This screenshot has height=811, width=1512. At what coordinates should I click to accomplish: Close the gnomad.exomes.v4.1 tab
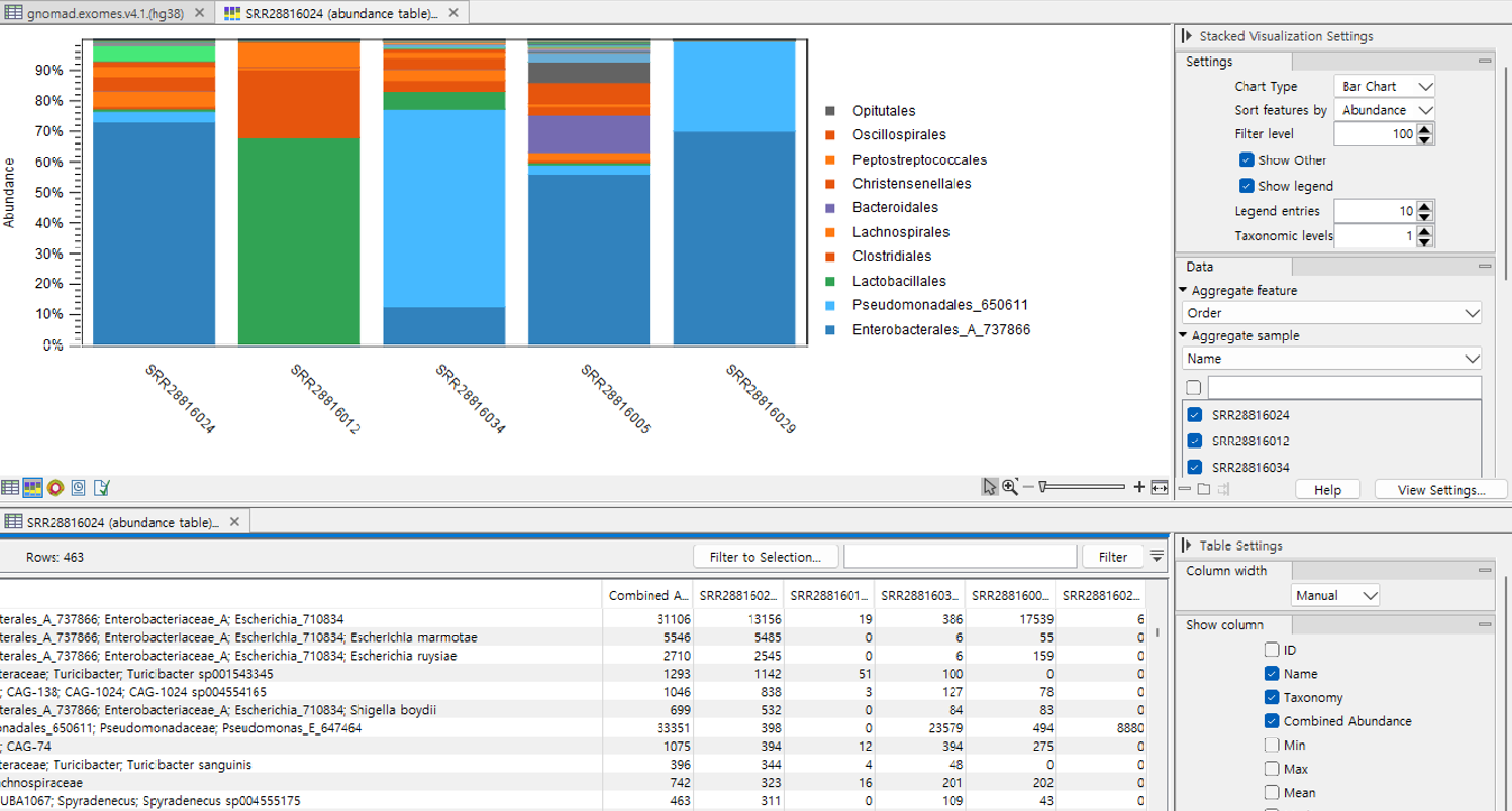point(200,12)
